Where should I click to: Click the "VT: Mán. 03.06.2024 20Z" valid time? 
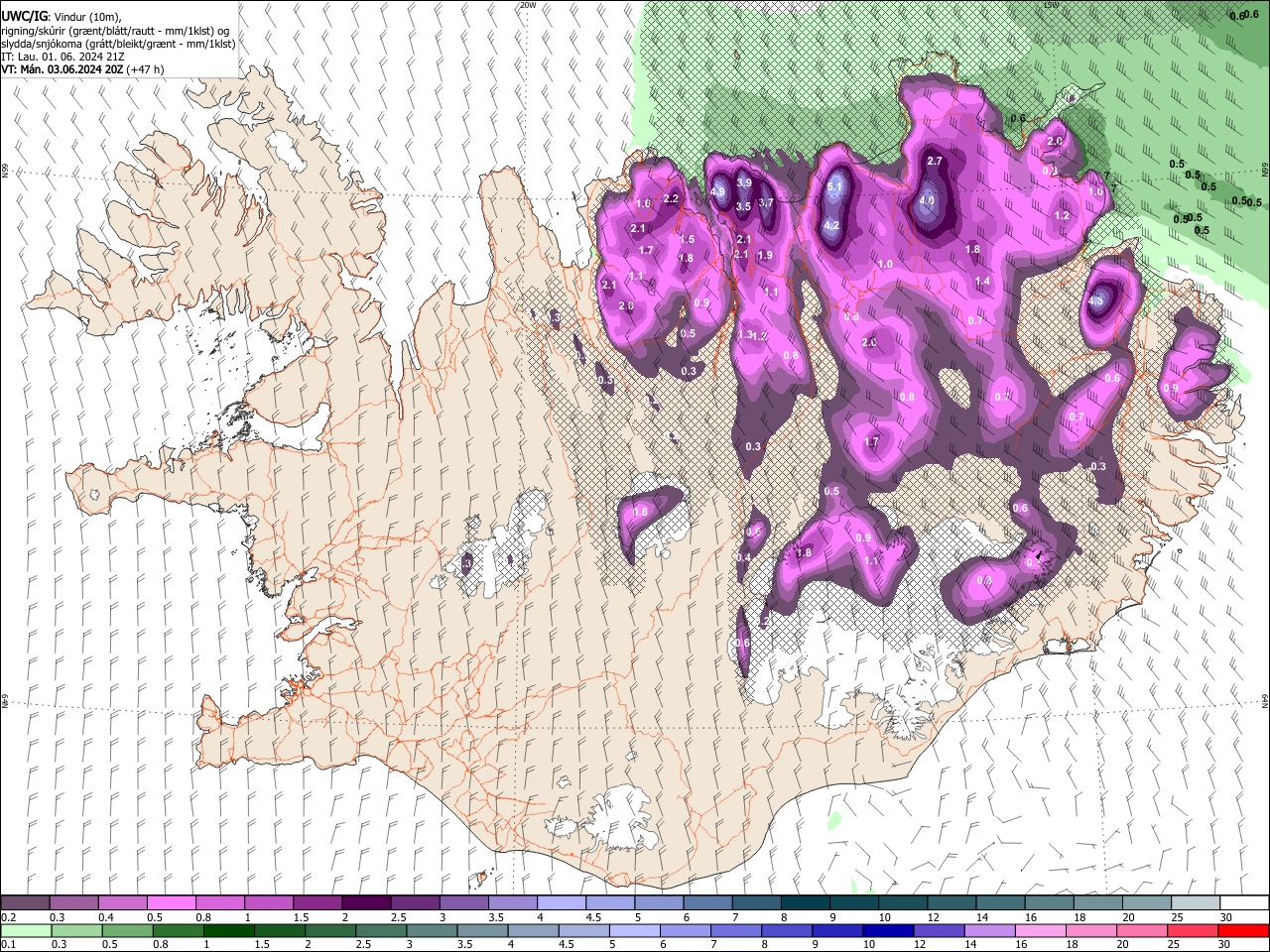pyautogui.click(x=62, y=69)
